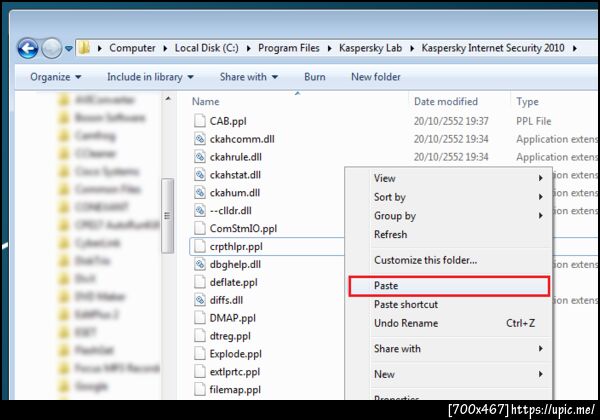The width and height of the screenshot is (600, 420).
Task: Open Share with submenu in context menu
Action: (x=449, y=349)
